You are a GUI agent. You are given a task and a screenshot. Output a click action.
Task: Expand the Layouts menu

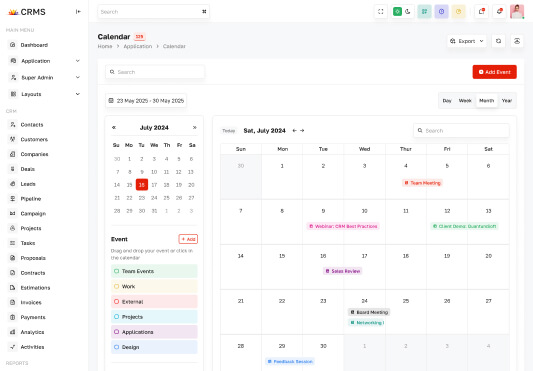(45, 94)
